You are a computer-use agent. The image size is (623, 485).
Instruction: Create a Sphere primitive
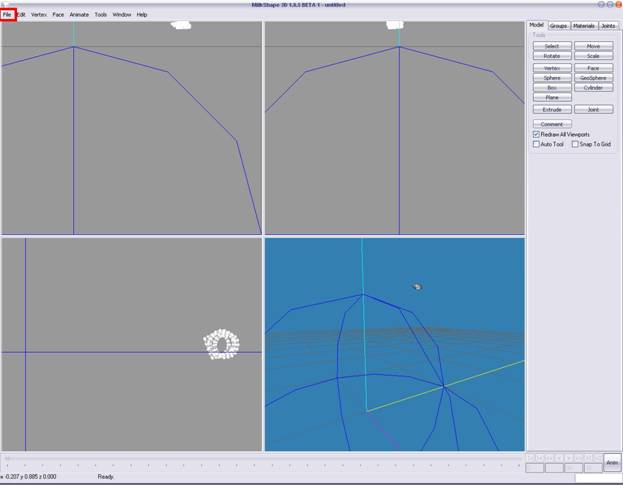[x=552, y=77]
